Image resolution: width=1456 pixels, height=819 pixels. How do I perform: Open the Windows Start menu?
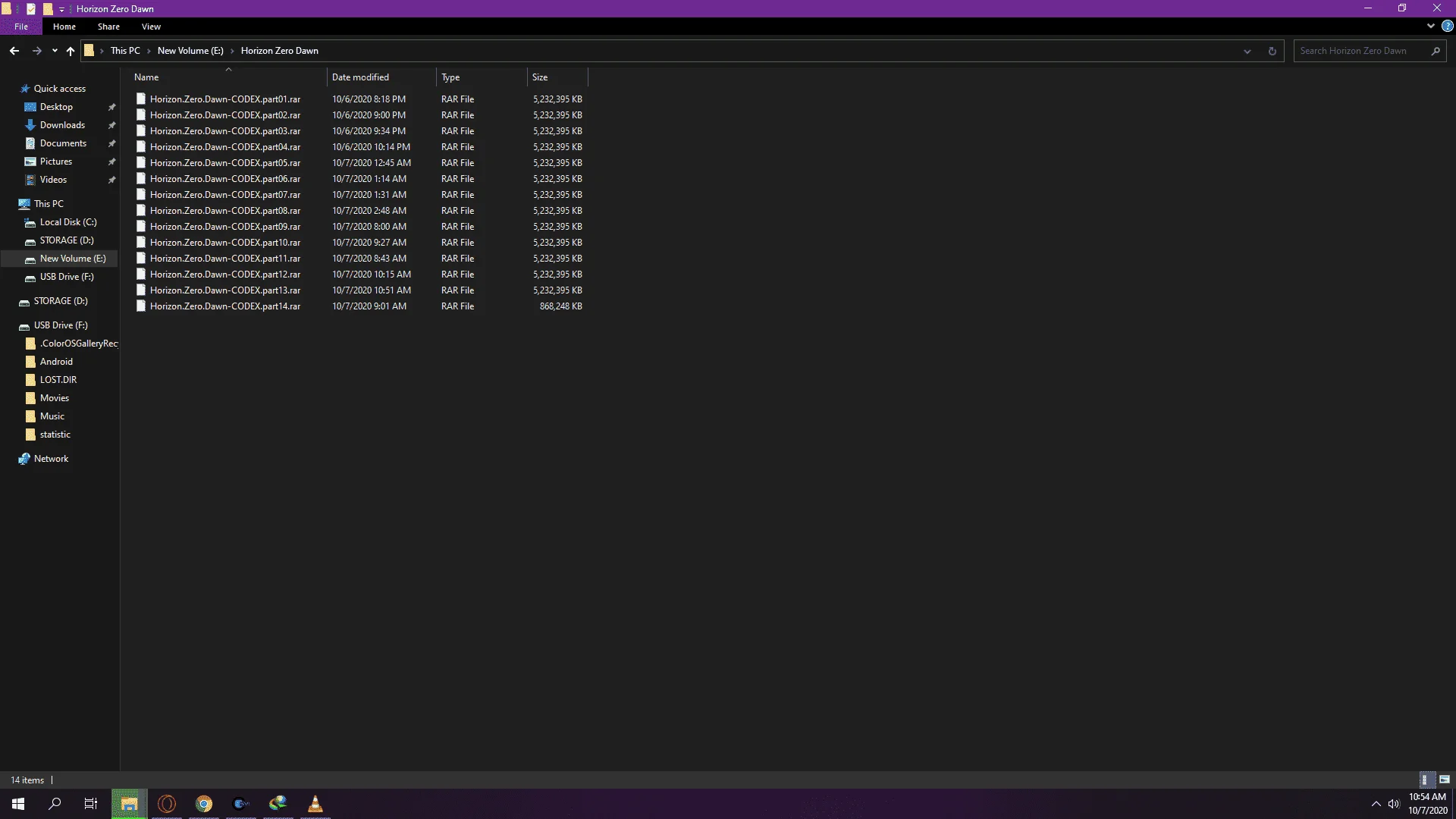(x=18, y=804)
